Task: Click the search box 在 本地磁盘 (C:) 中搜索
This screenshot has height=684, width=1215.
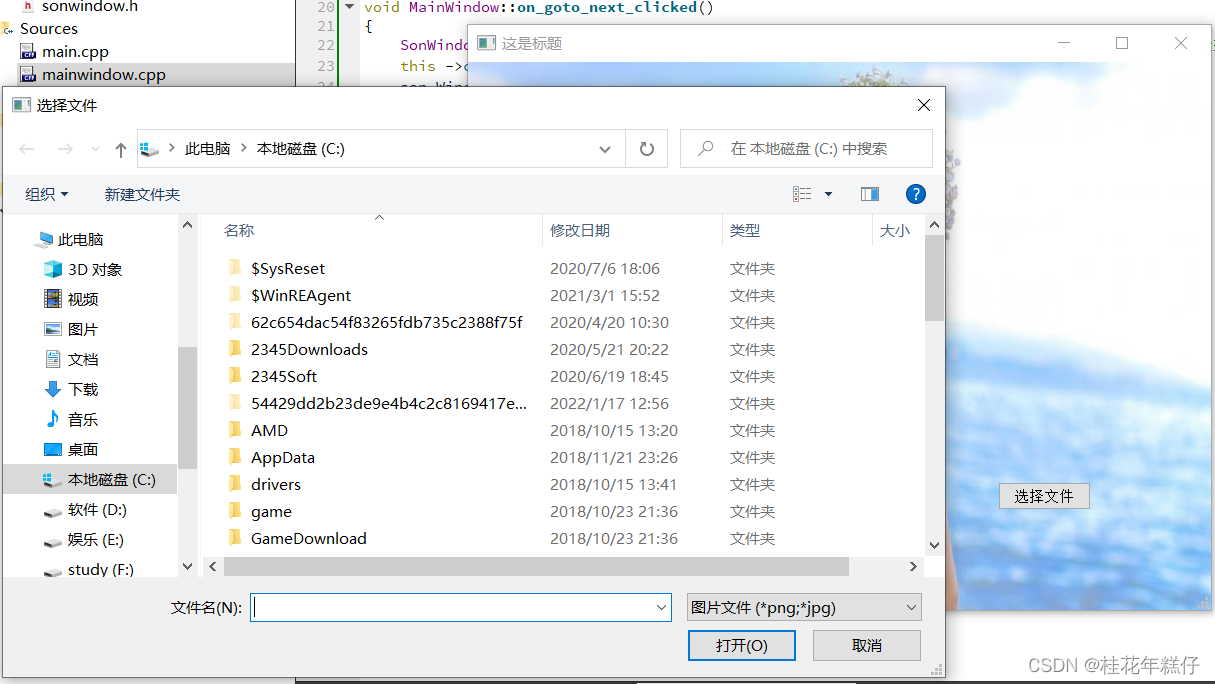Action: tap(806, 148)
